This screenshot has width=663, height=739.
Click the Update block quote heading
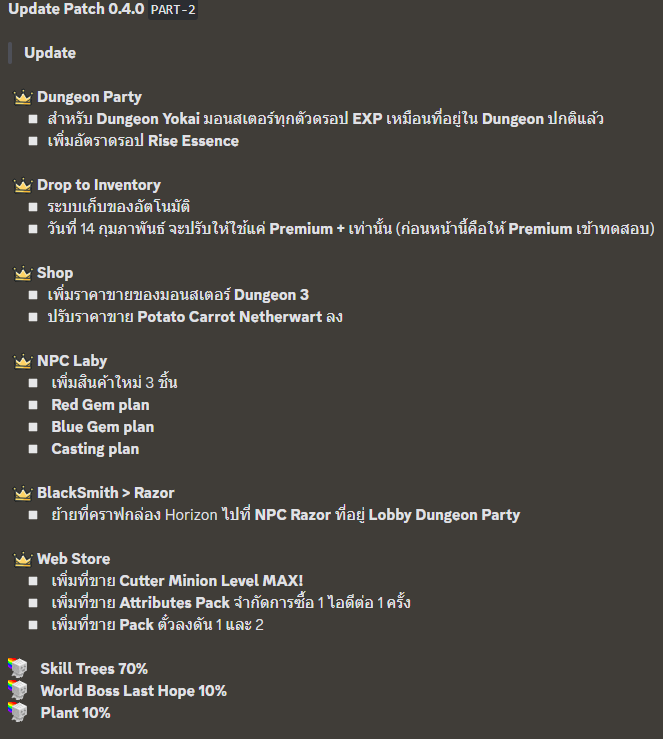(x=50, y=52)
